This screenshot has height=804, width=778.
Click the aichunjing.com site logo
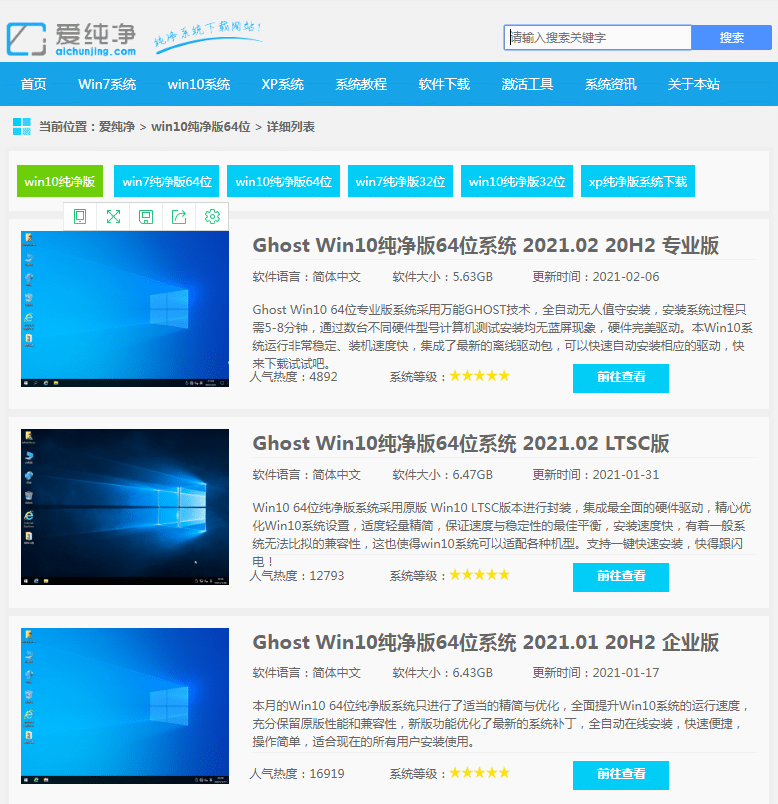pos(71,38)
